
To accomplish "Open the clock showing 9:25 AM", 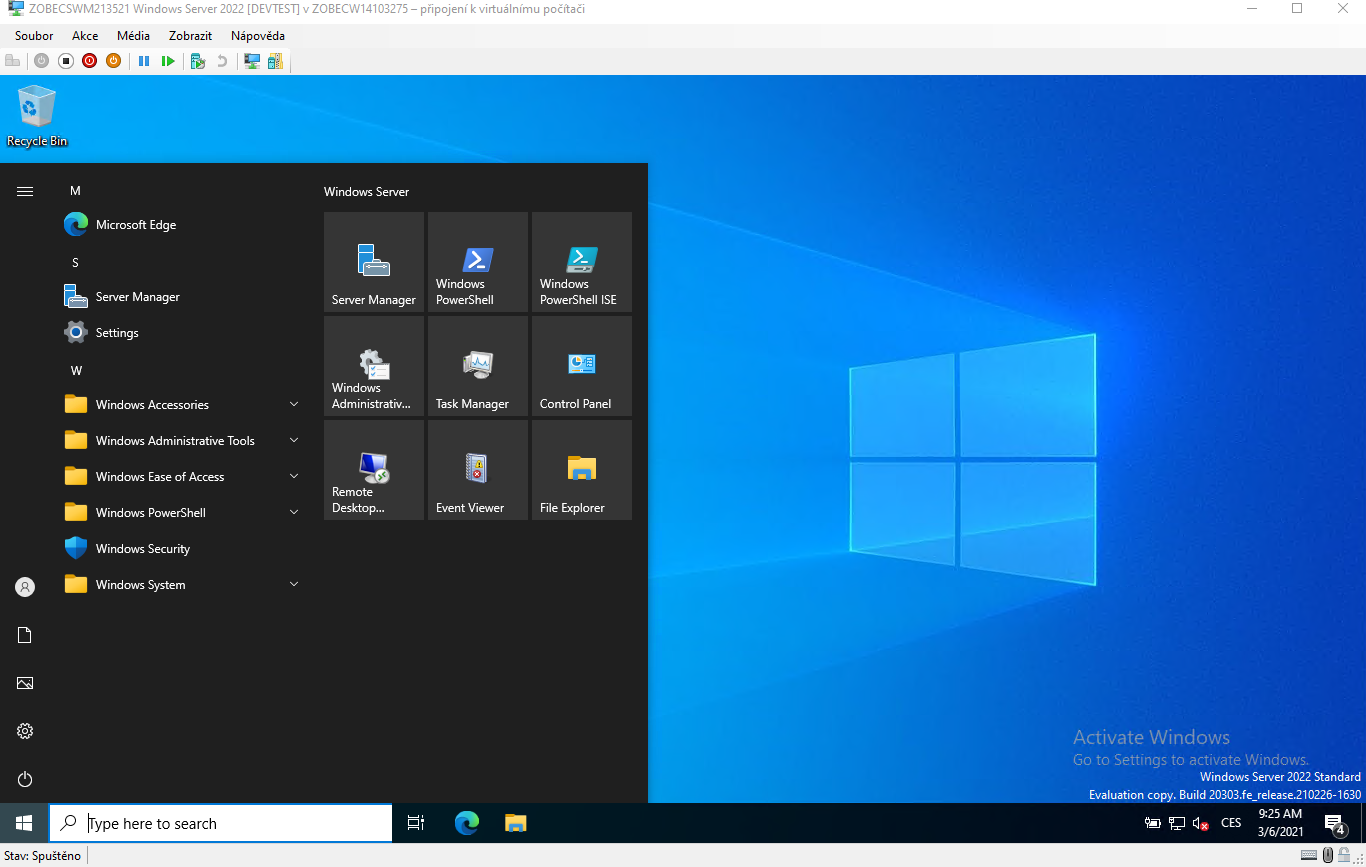I will point(1280,823).
